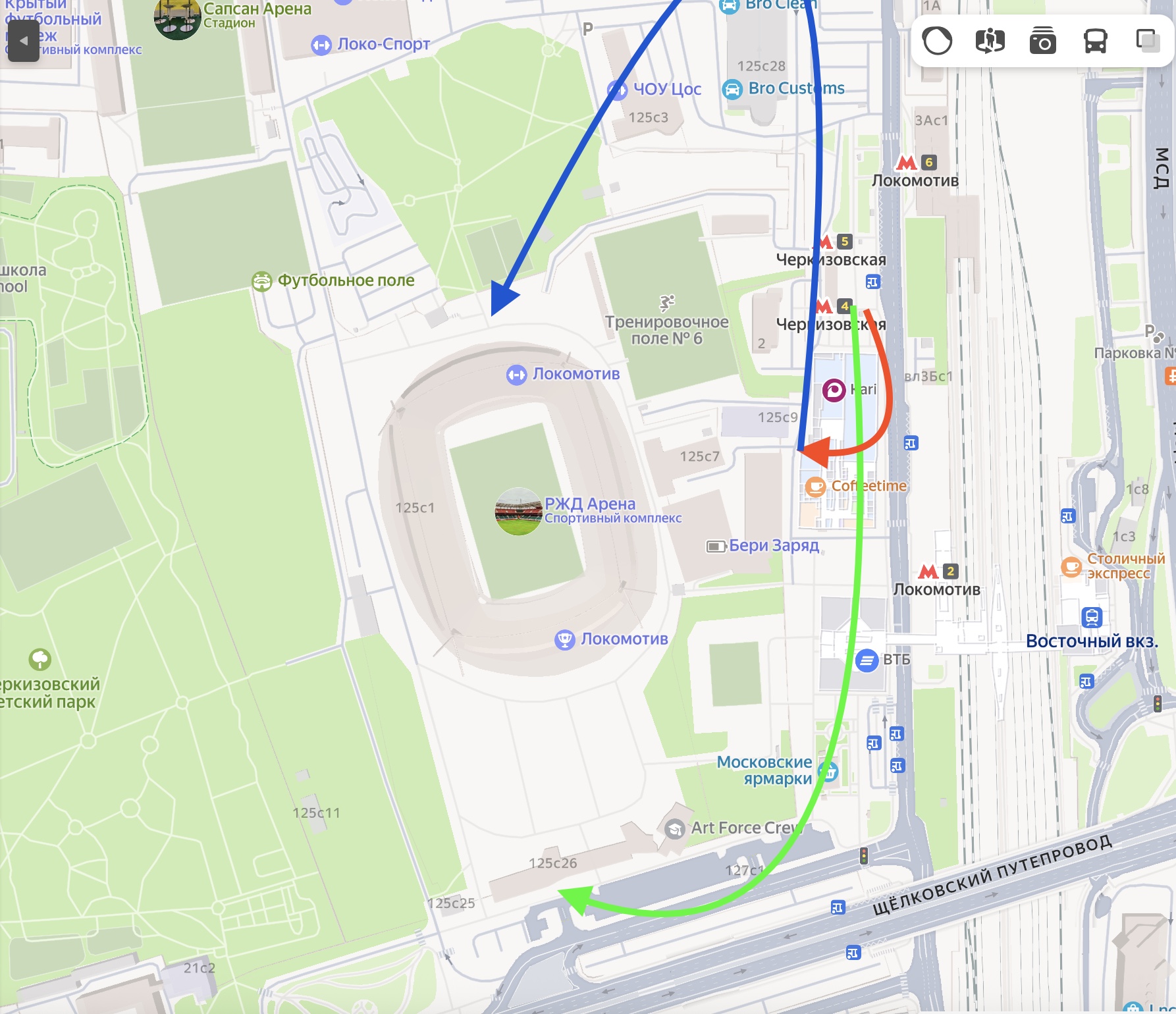Click the Bro Customs car service icon
This screenshot has width=1176, height=1014.
pos(732,89)
